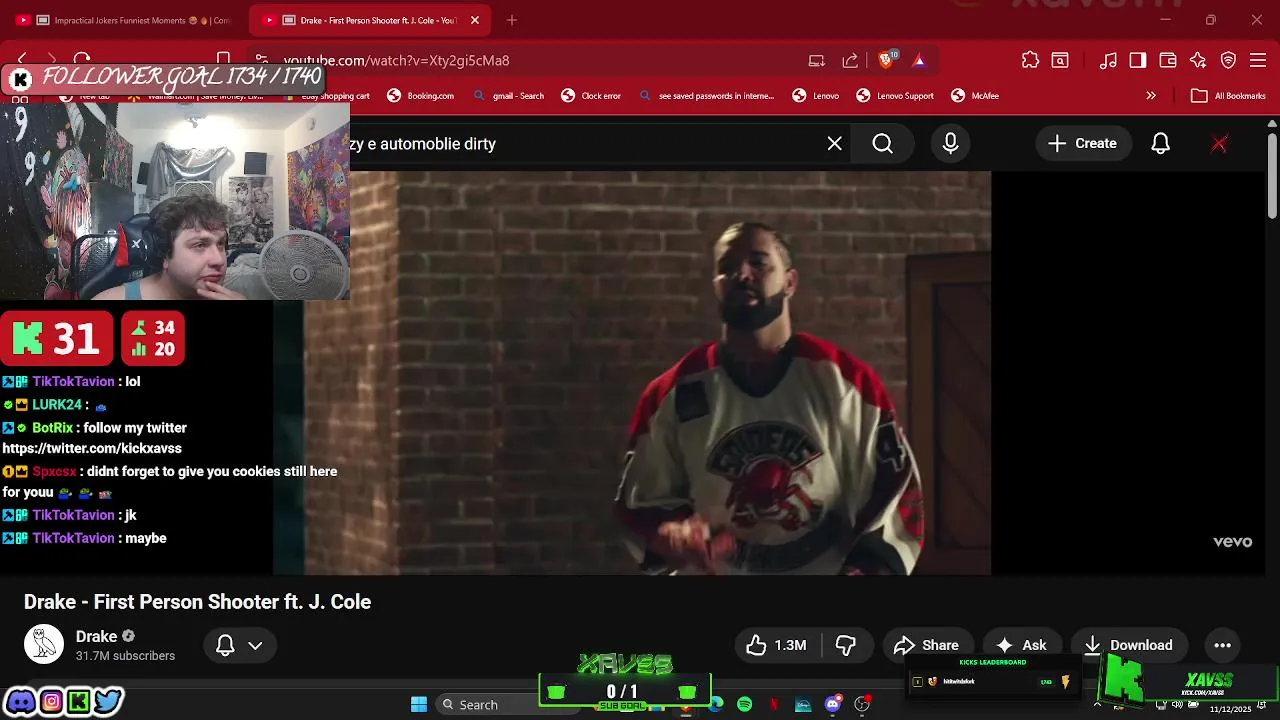Click taskbar date 11/12/2025
1280x720 pixels.
pyautogui.click(x=1230, y=709)
